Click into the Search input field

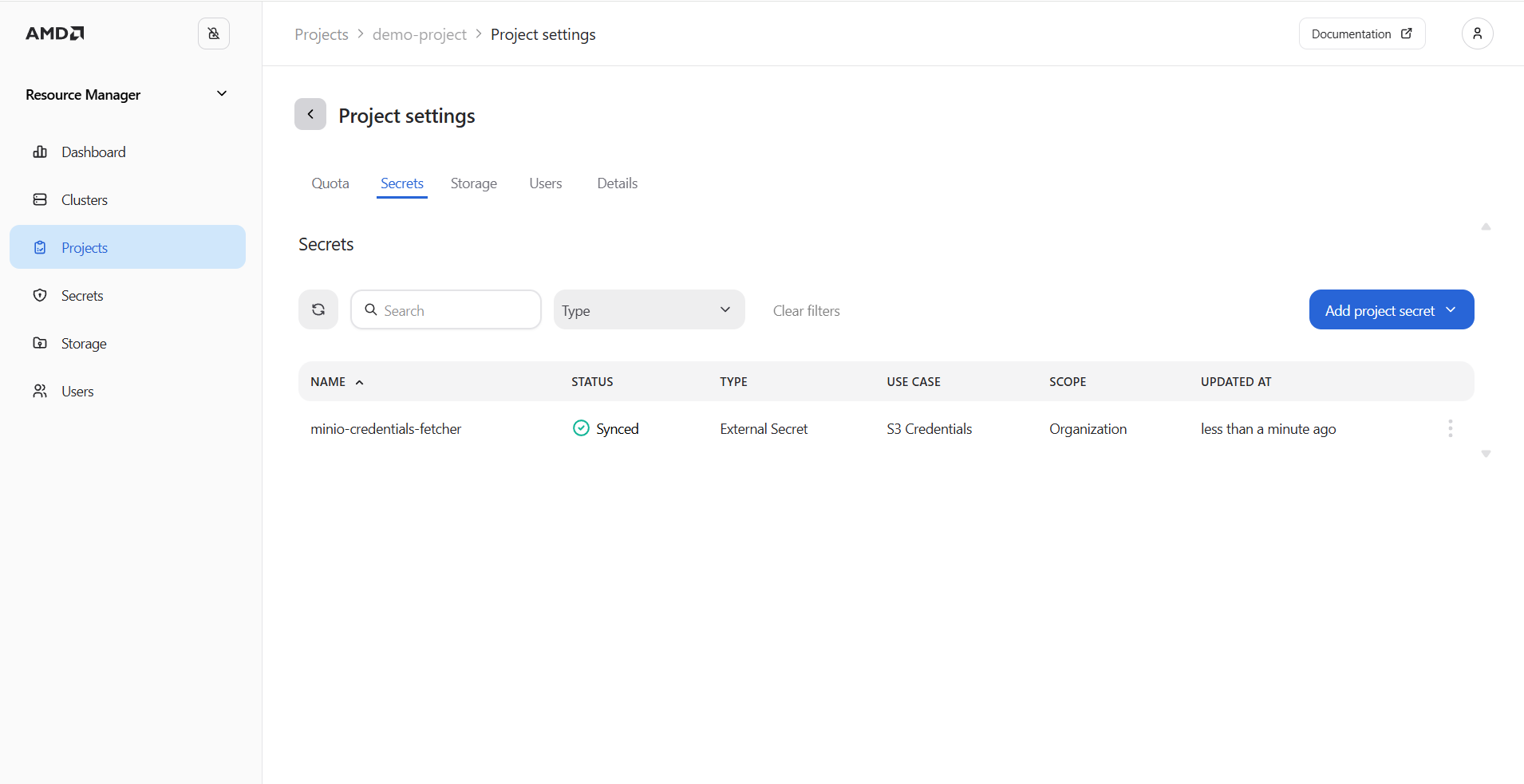446,309
